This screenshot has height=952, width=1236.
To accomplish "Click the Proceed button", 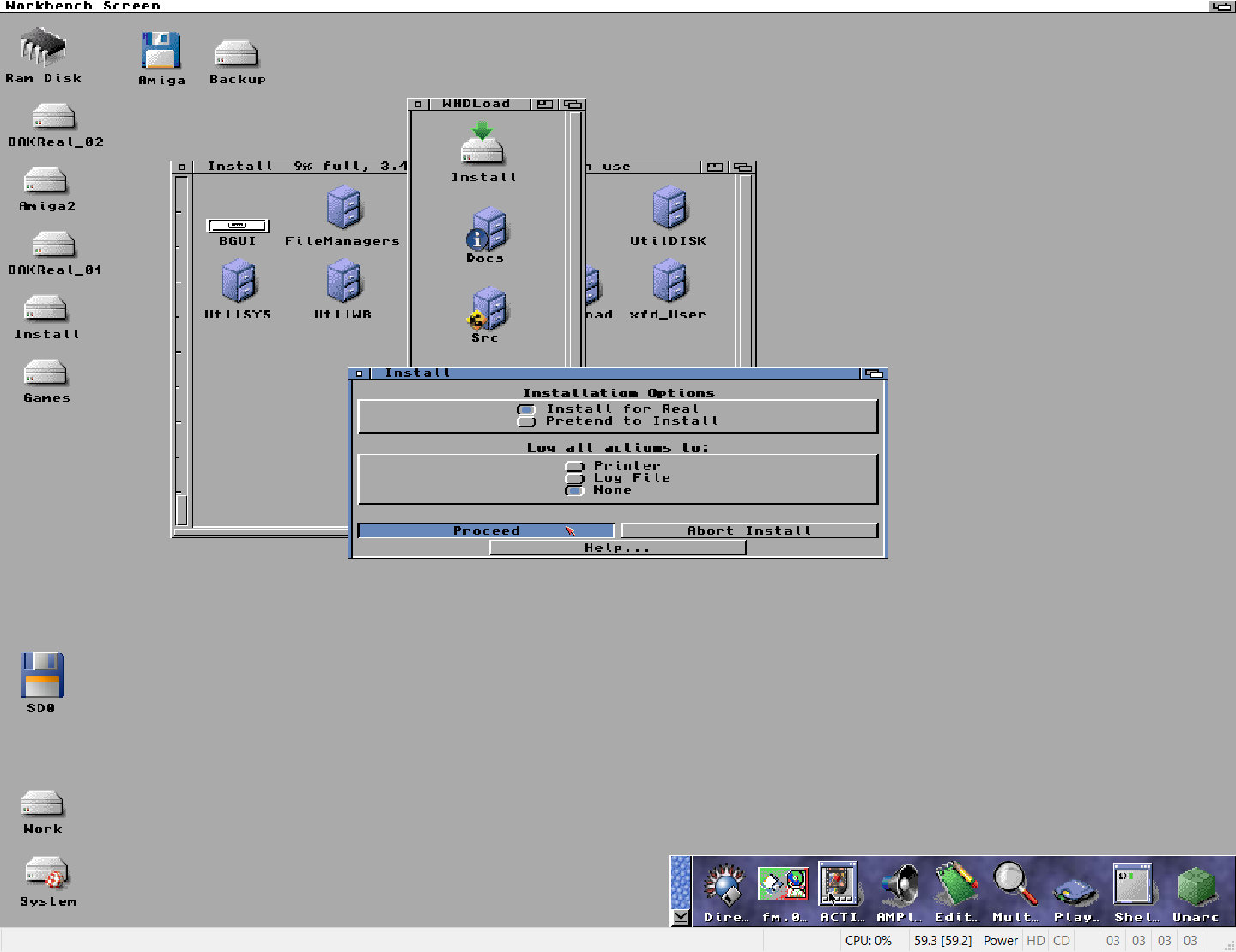I will click(486, 531).
